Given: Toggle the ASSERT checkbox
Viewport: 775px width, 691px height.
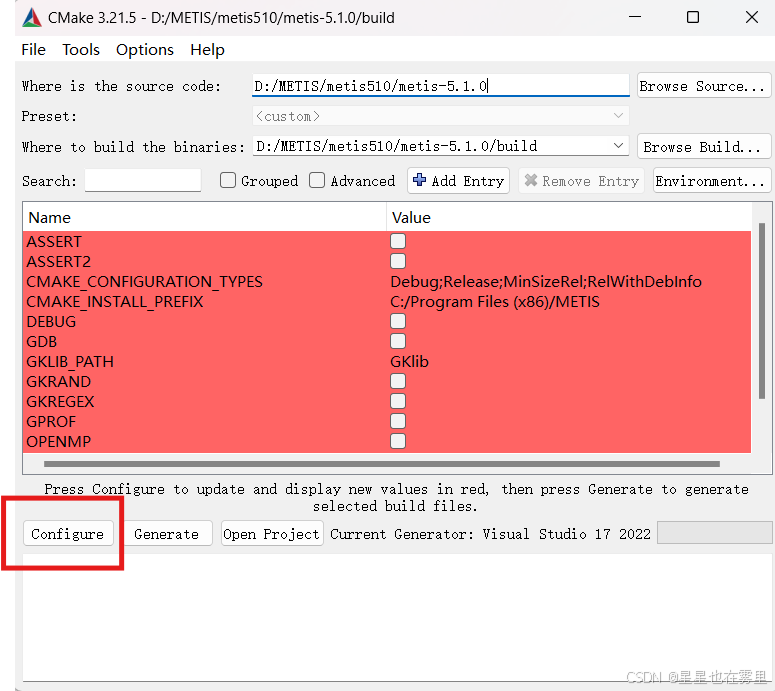Looking at the screenshot, I should point(398,241).
